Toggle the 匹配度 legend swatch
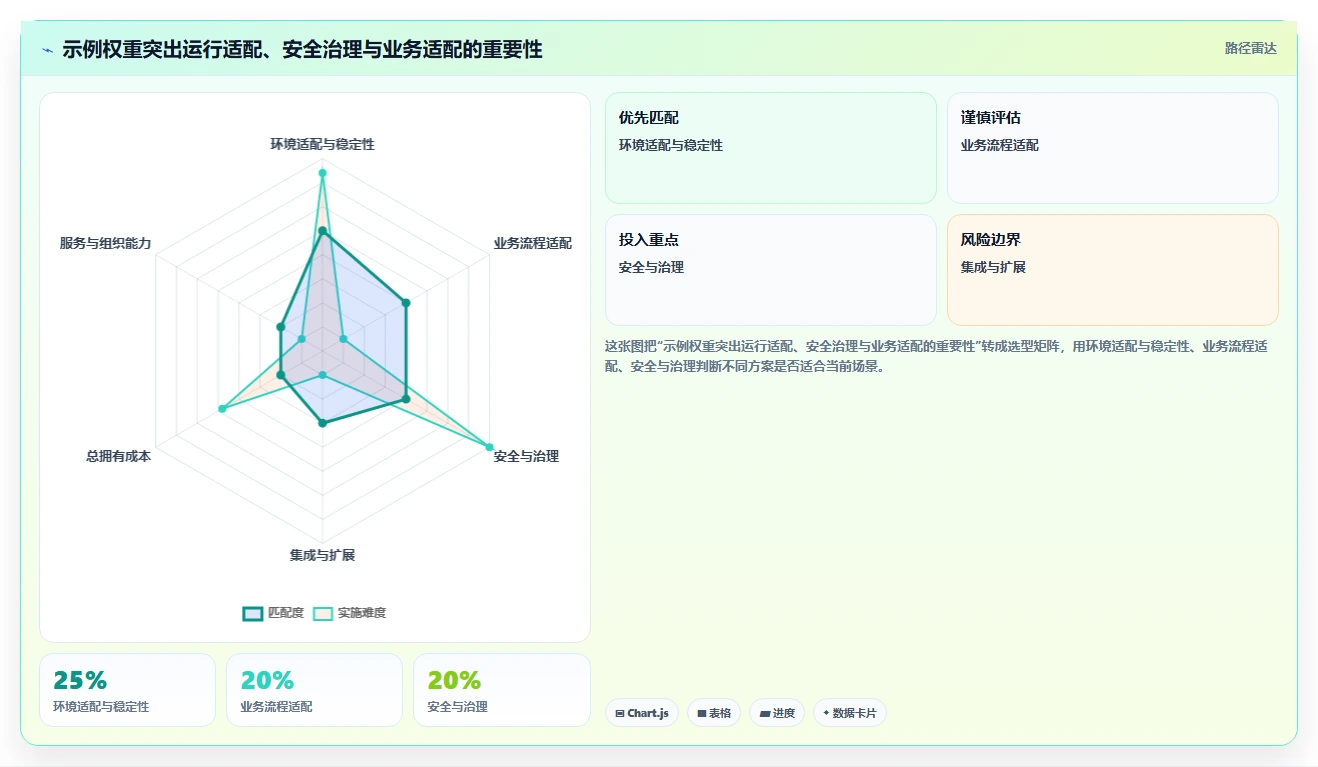The image size is (1318, 767). pos(253,613)
